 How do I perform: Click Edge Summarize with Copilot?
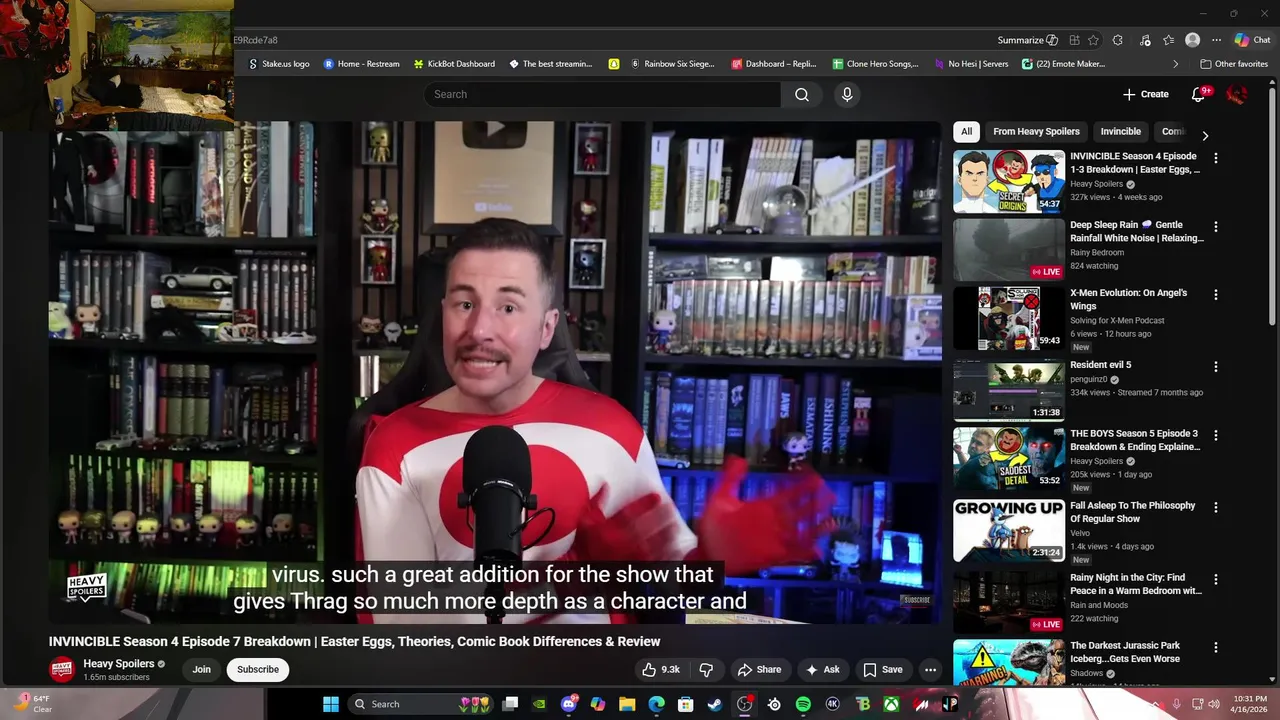1027,40
